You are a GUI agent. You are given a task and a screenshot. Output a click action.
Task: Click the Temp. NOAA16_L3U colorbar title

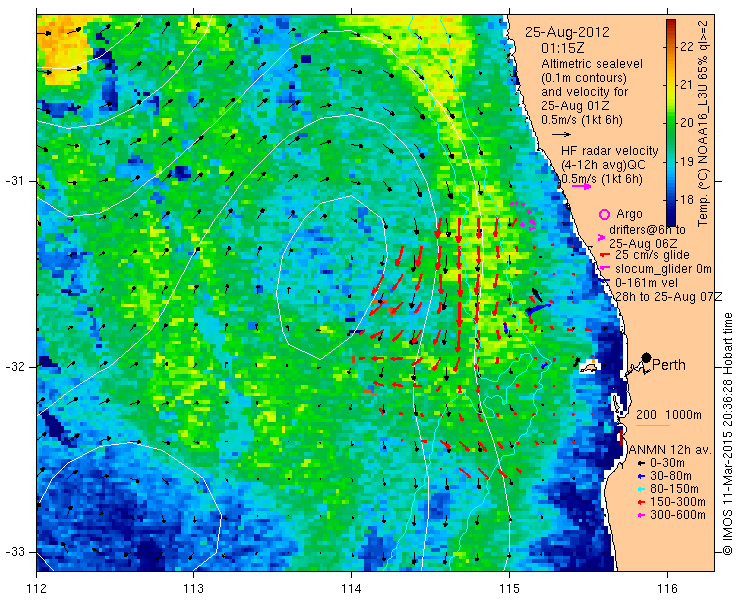pos(703,123)
